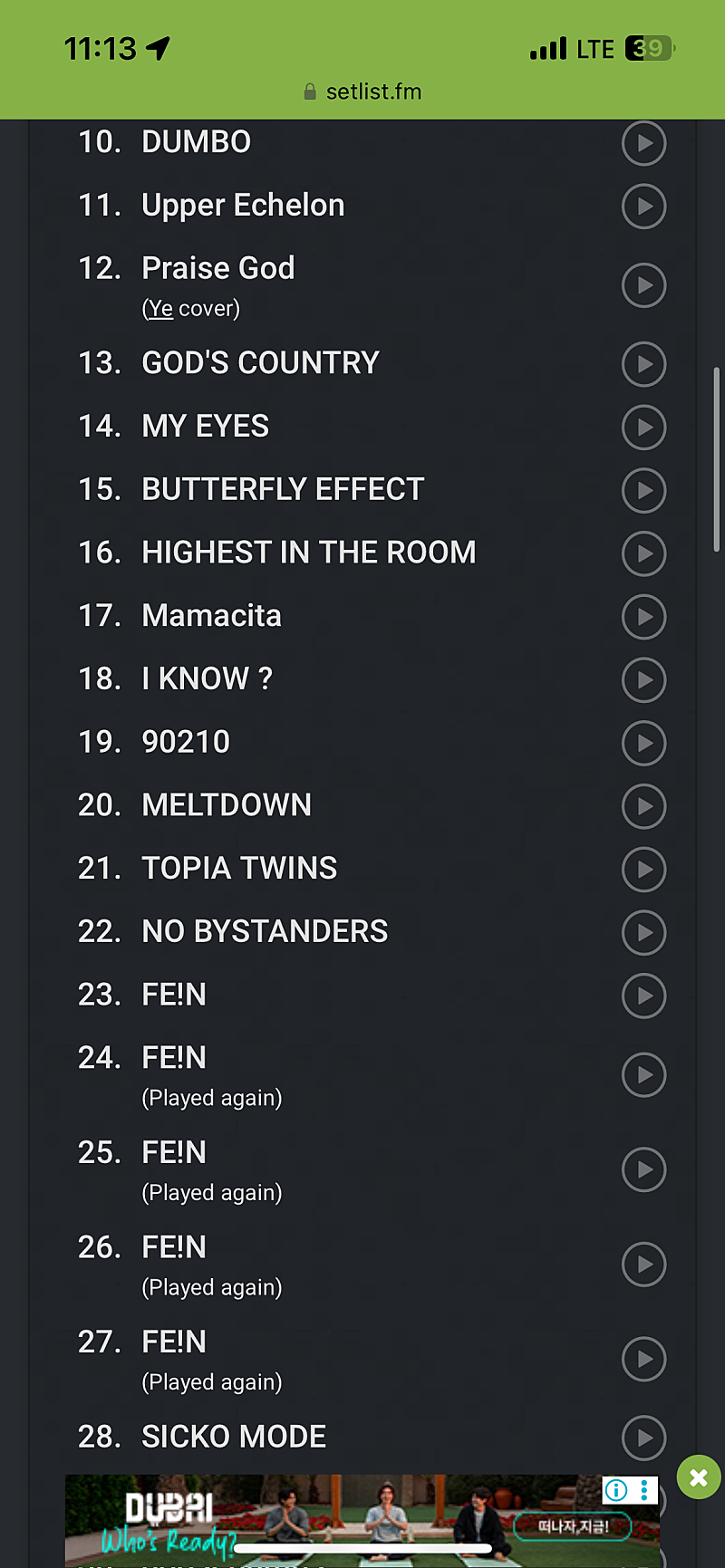
Task: Open ad options three-dot menu
Action: [x=643, y=1490]
